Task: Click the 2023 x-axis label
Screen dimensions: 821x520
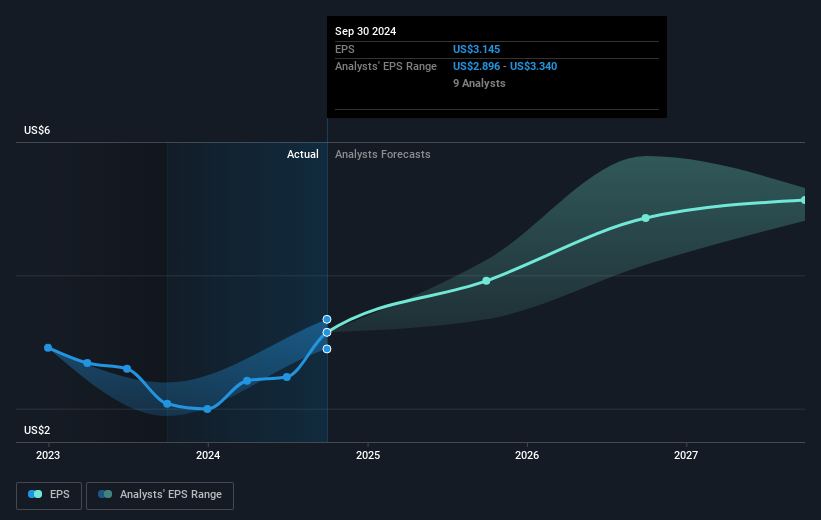Action: click(x=48, y=455)
